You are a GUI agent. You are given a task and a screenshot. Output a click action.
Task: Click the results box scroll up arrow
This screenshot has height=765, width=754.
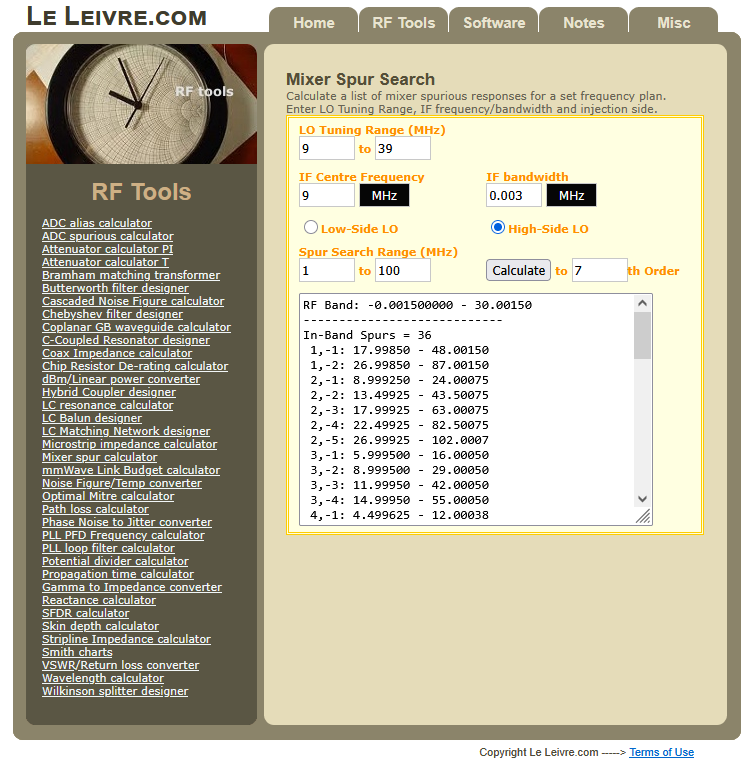coord(642,303)
